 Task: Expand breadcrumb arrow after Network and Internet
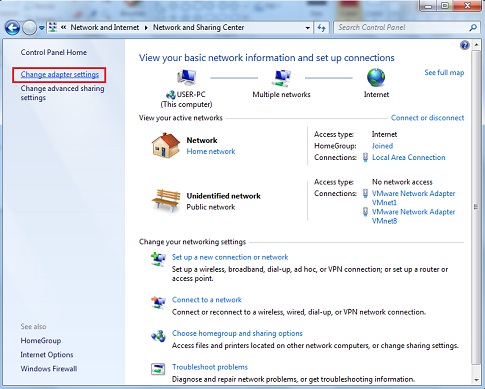pos(146,28)
